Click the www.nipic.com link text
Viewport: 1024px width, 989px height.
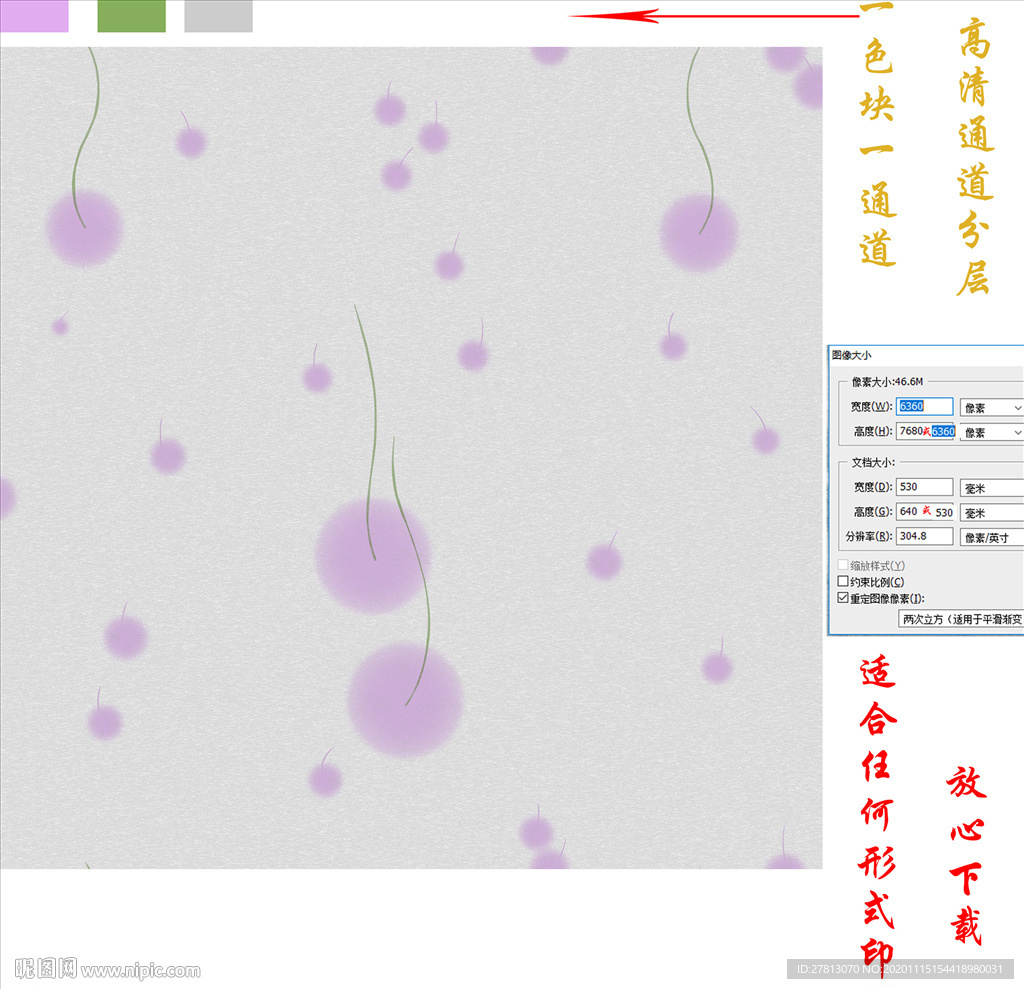[x=141, y=971]
